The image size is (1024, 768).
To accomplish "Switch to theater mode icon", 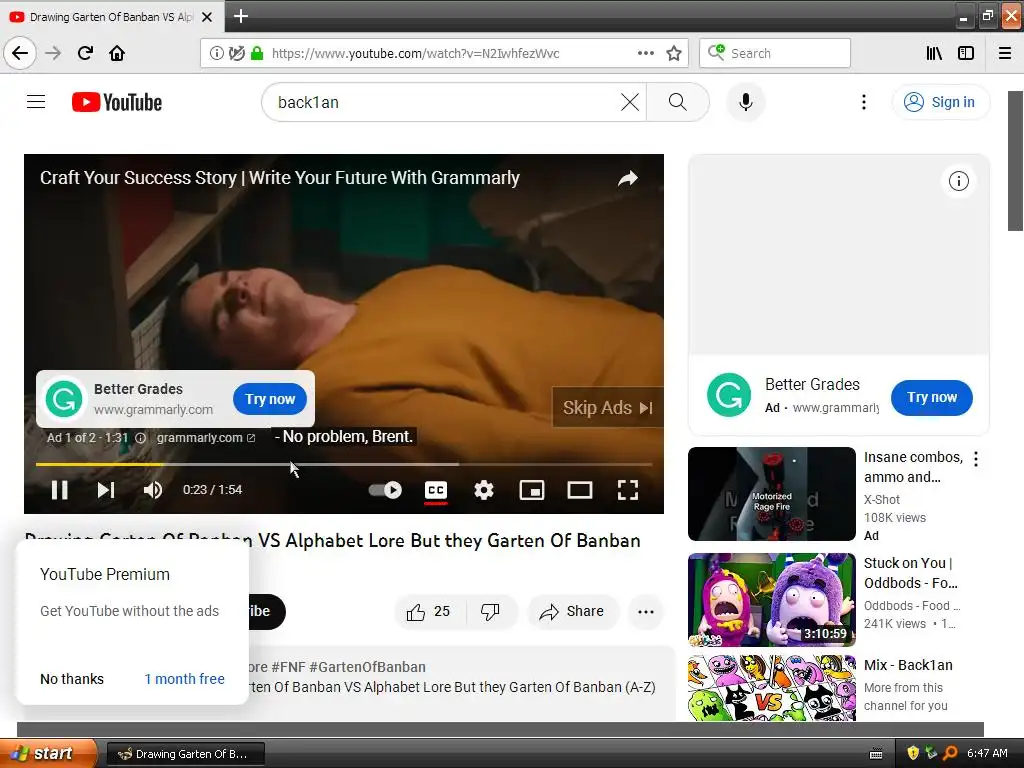I will pos(580,490).
